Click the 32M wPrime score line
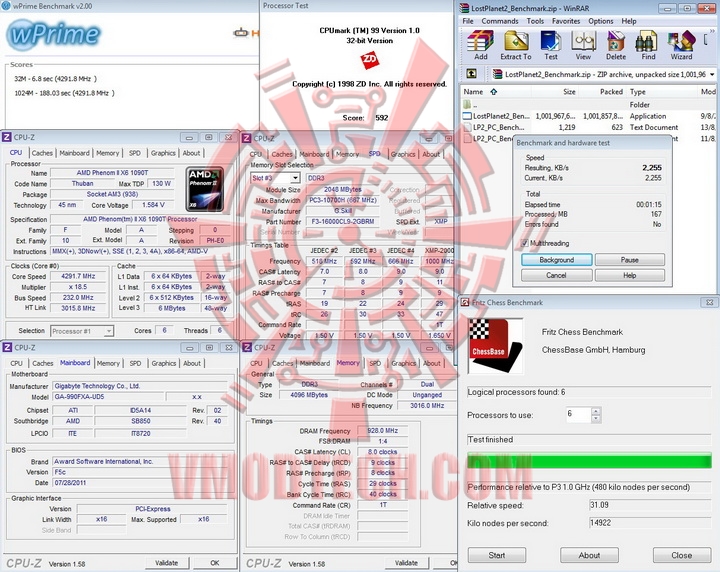720x572 pixels. point(56,79)
